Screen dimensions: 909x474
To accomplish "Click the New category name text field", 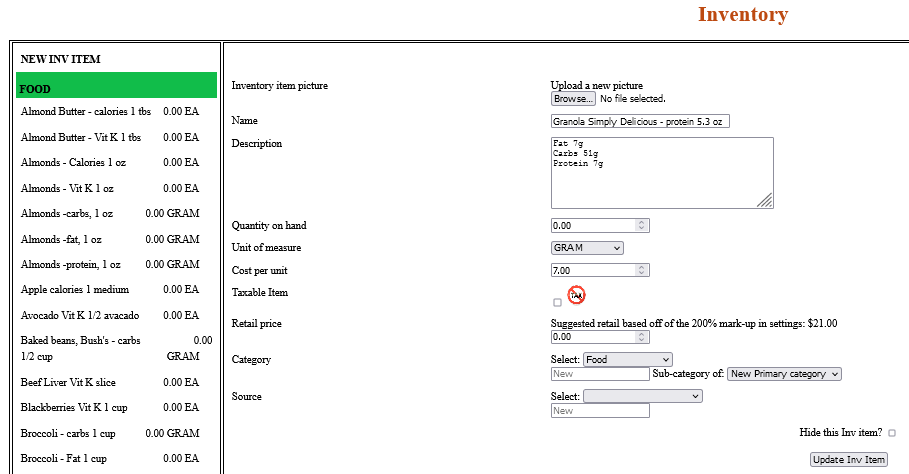I will (600, 374).
